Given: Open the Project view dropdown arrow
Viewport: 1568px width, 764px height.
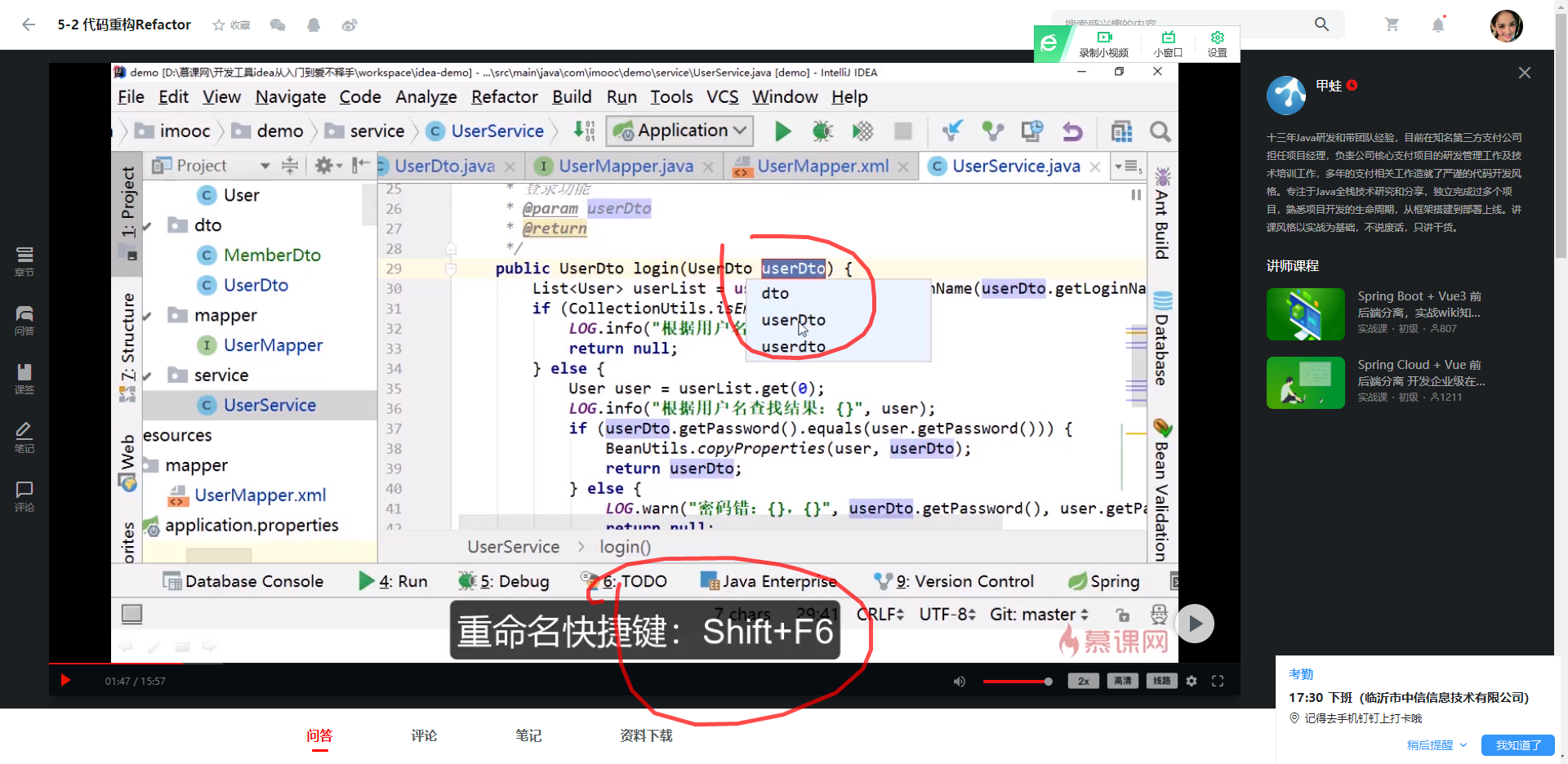Looking at the screenshot, I should pos(265,166).
